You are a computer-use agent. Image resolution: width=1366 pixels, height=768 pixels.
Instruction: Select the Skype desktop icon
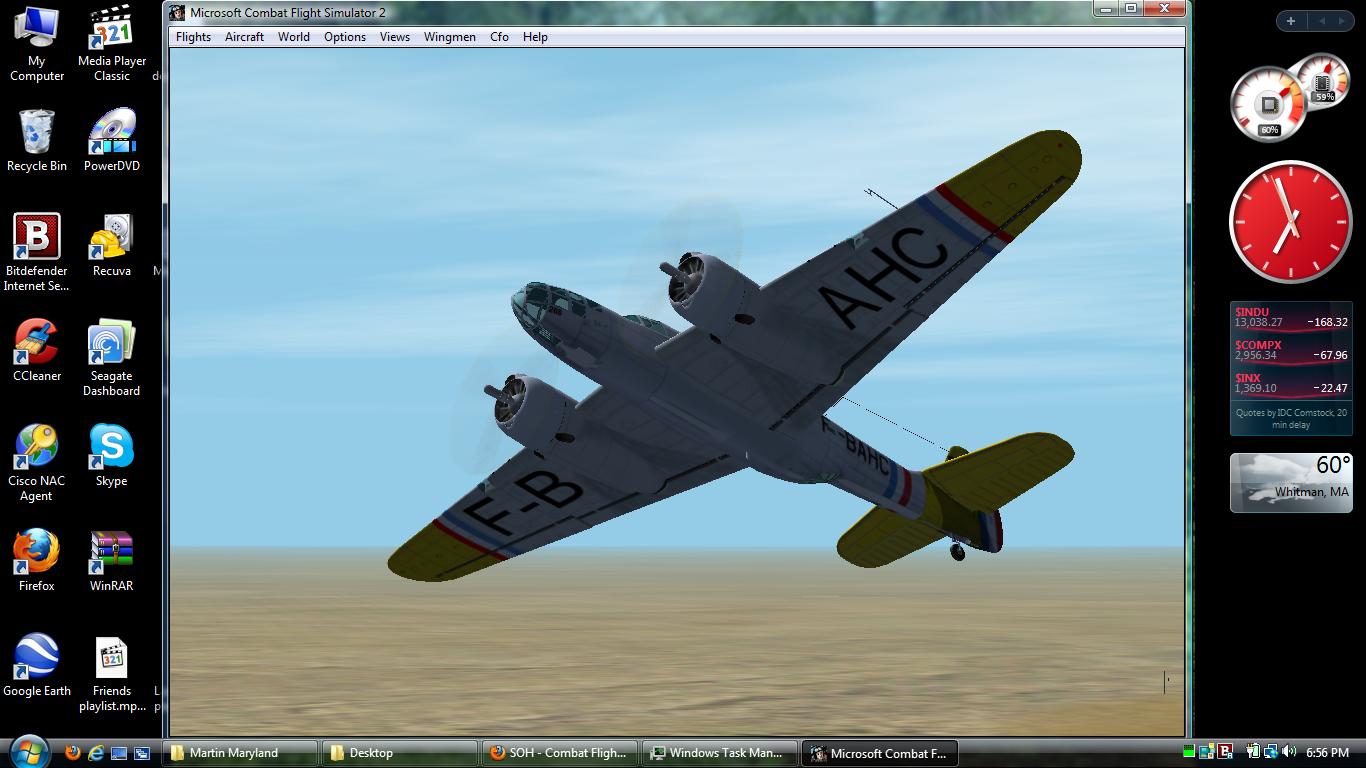pos(111,455)
